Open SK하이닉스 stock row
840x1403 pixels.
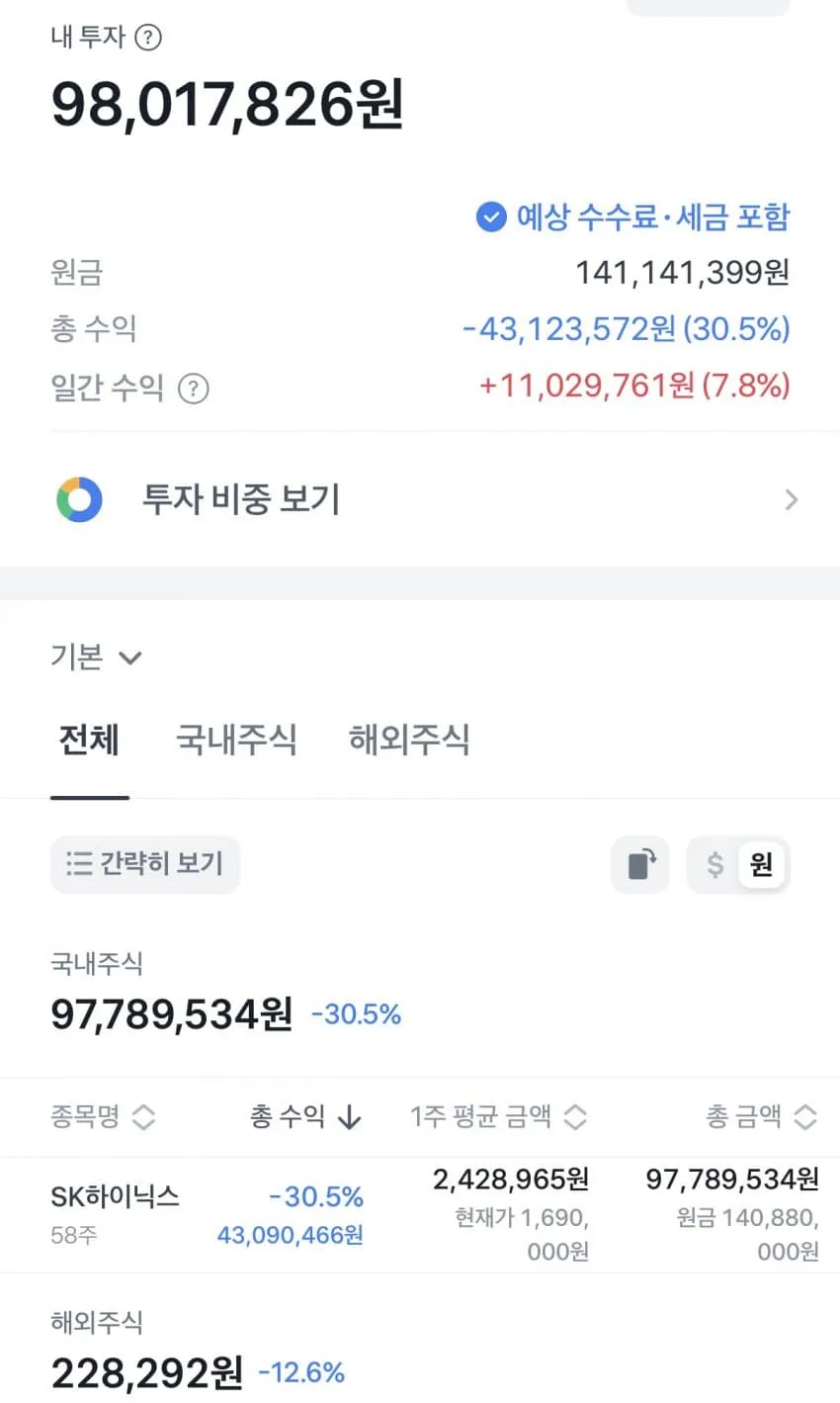pyautogui.click(x=420, y=1215)
